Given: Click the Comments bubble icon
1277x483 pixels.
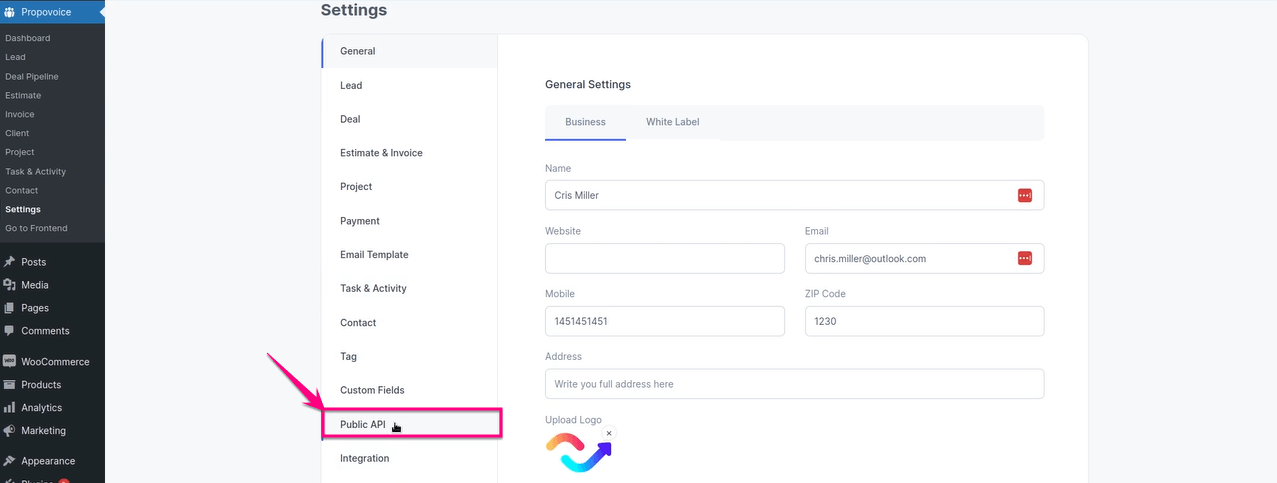Looking at the screenshot, I should coord(9,331).
